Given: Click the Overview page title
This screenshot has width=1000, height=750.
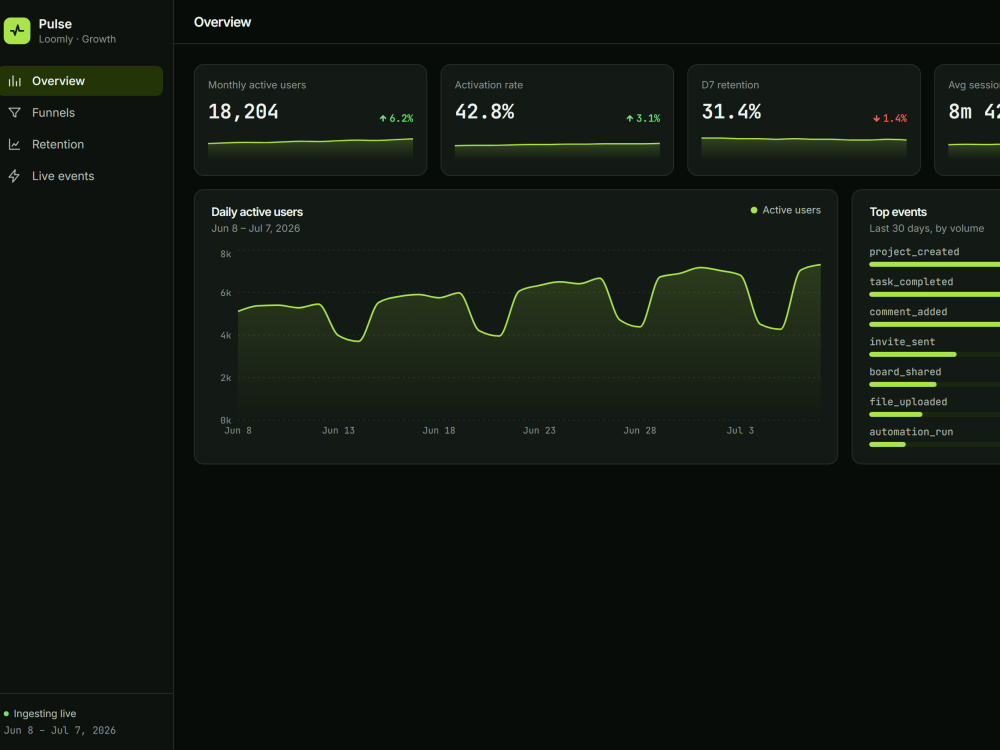Looking at the screenshot, I should (x=223, y=22).
